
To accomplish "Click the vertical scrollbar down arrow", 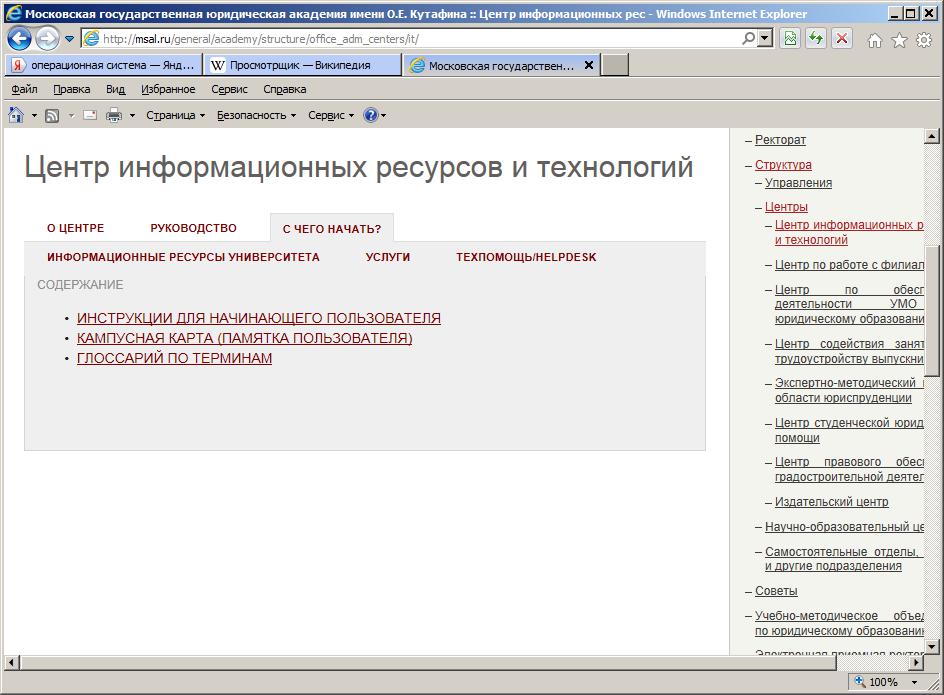I will (931, 647).
